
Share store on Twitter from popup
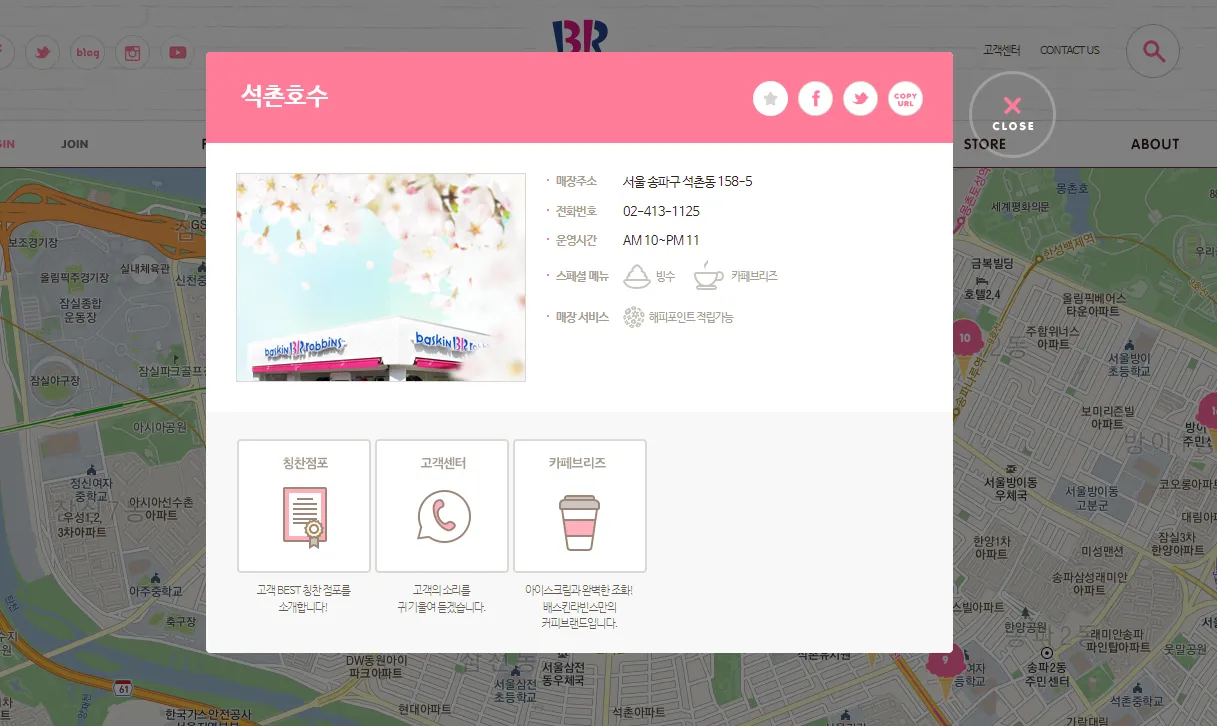(x=860, y=98)
